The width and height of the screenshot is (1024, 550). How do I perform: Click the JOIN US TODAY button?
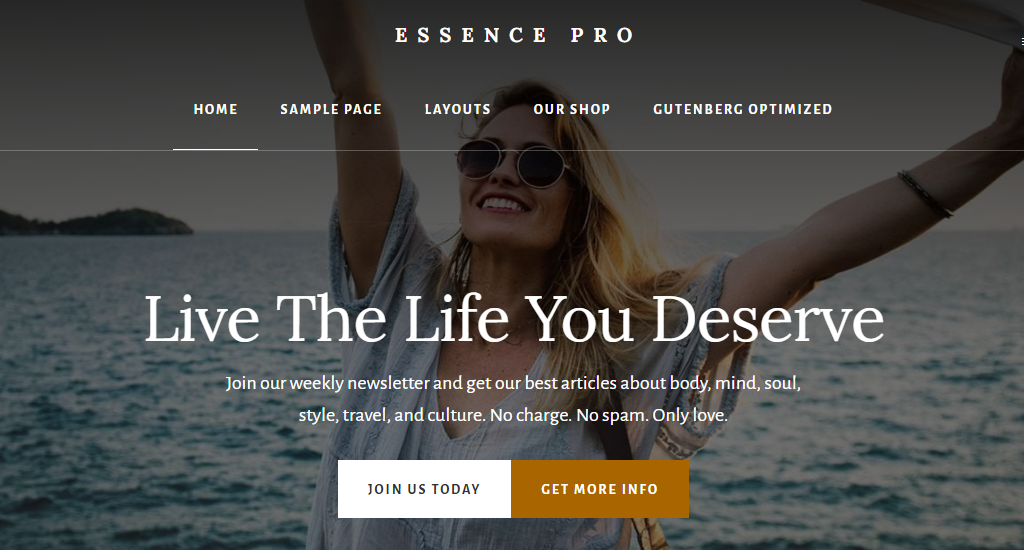(424, 489)
